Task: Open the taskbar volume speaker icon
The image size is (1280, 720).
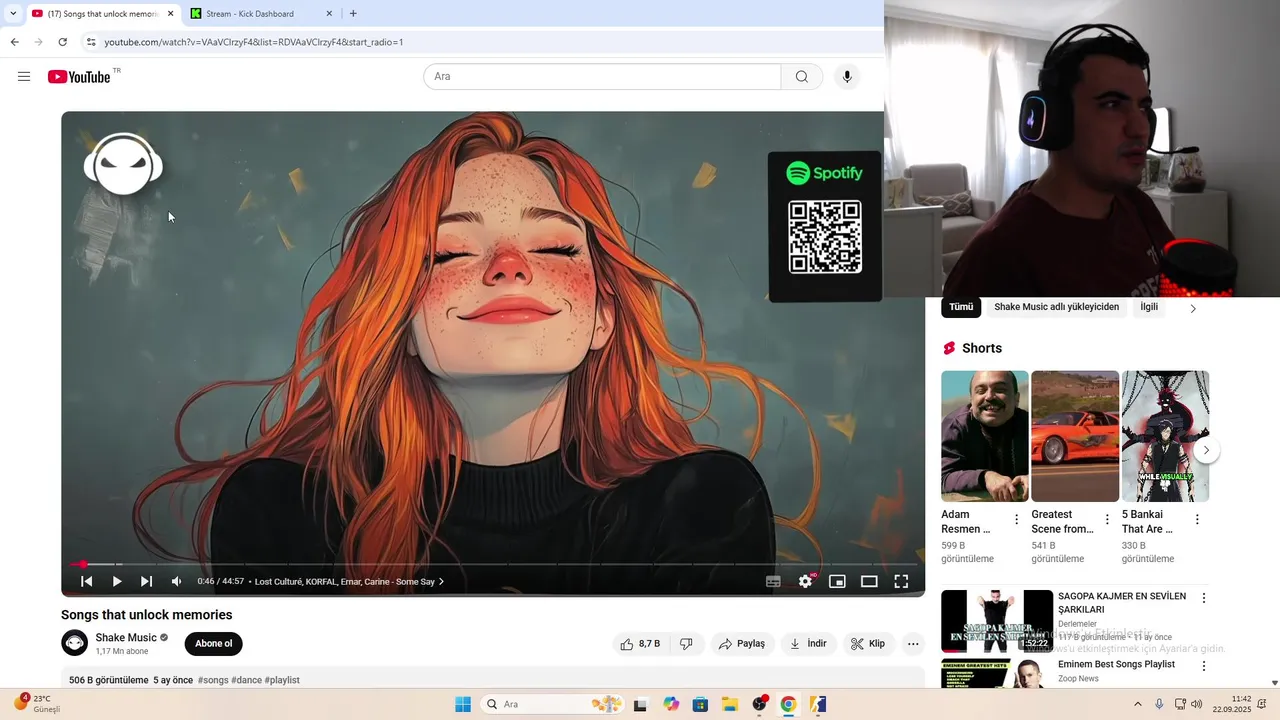Action: point(1196,704)
